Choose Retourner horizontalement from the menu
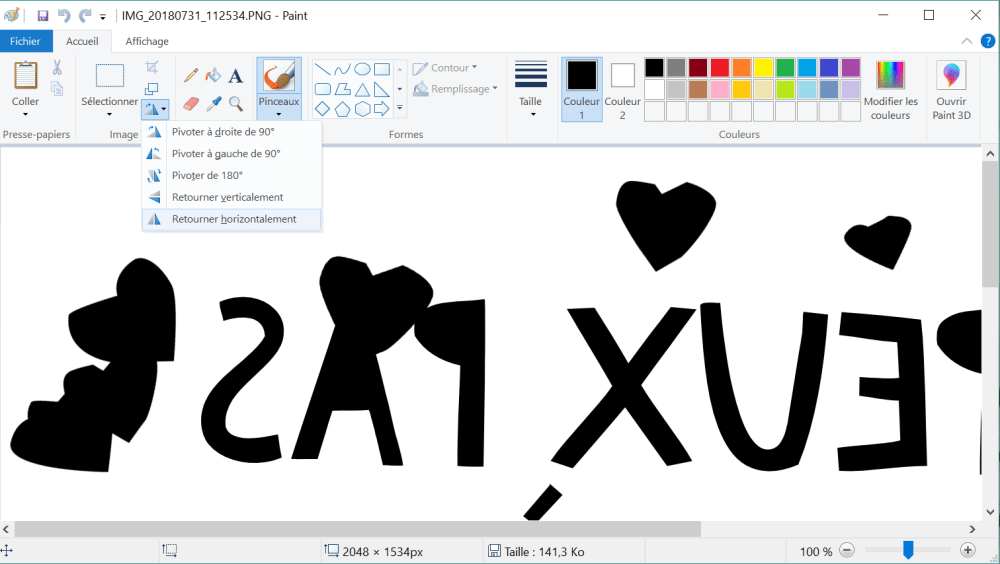This screenshot has width=1000, height=564. coord(233,219)
